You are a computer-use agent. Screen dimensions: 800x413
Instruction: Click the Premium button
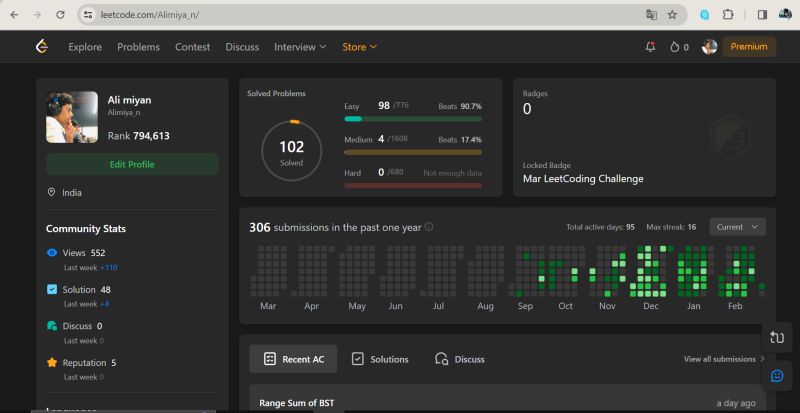point(749,47)
